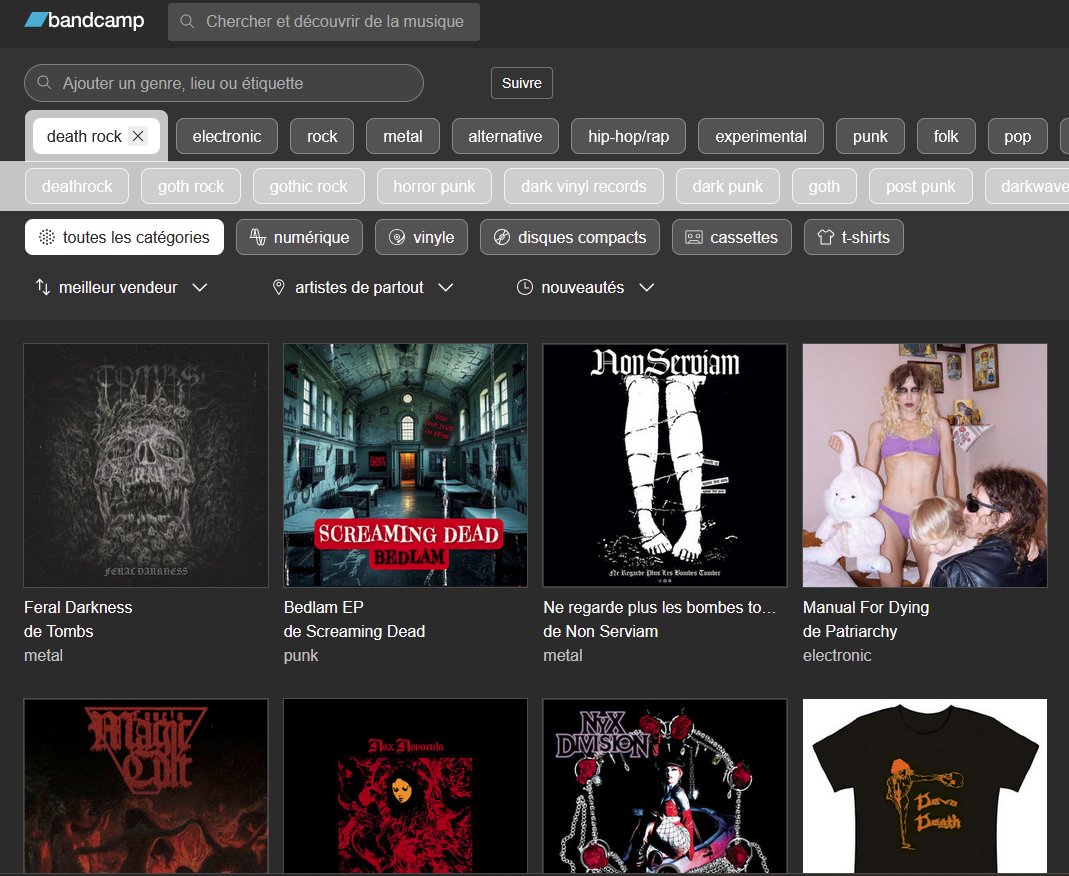The width and height of the screenshot is (1069, 876).
Task: Click the location pin icon
Action: pos(279,287)
